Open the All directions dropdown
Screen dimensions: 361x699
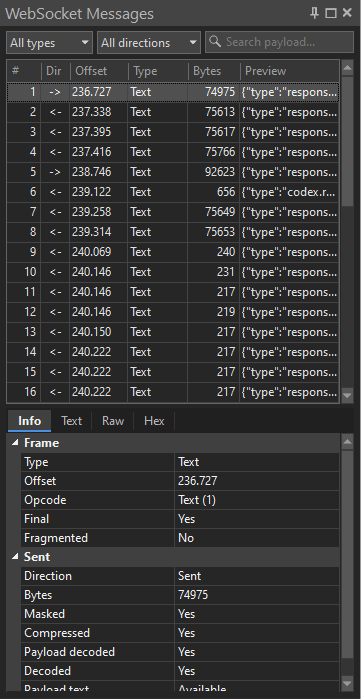[x=149, y=43]
